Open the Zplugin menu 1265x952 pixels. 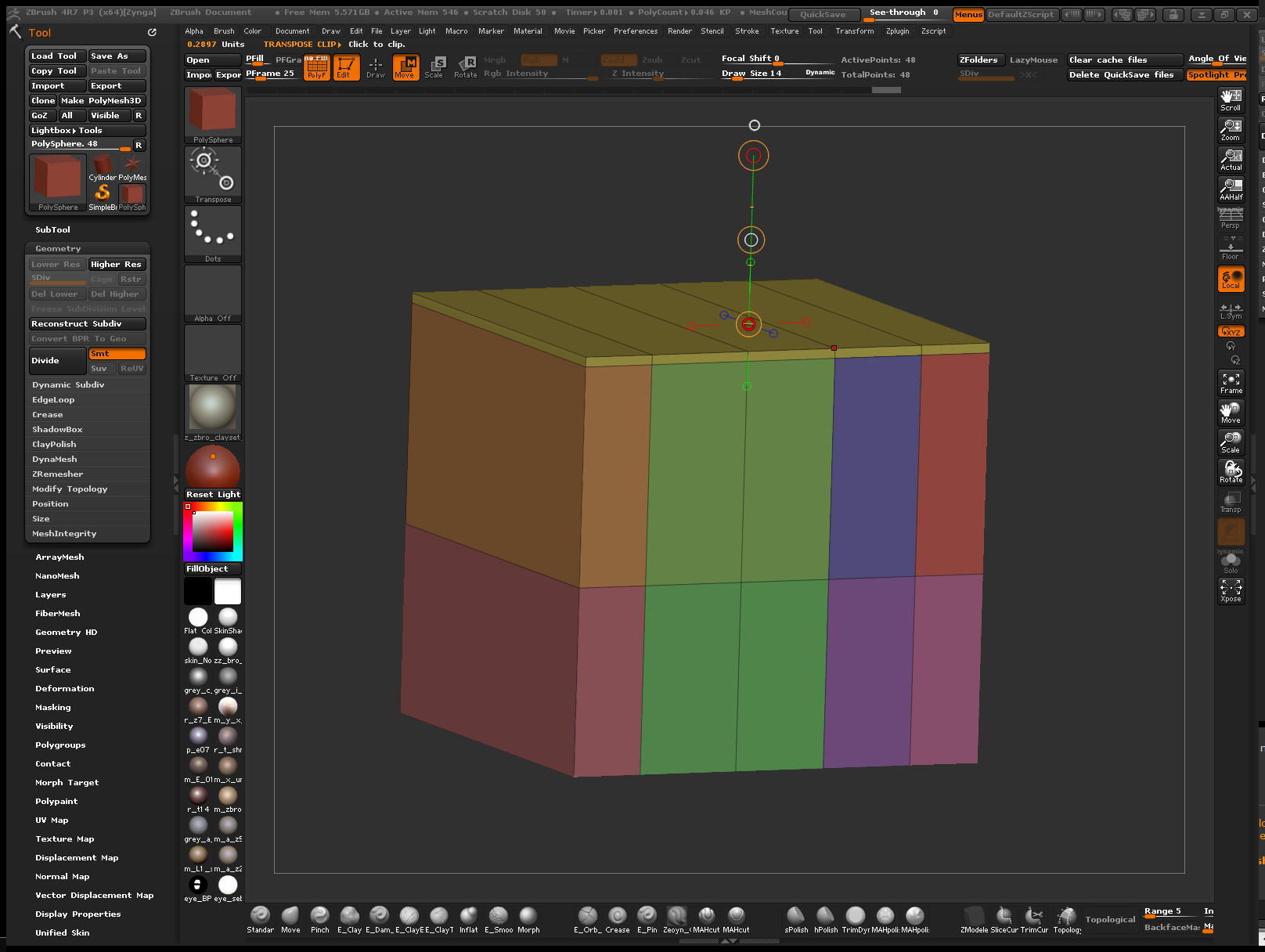point(897,31)
